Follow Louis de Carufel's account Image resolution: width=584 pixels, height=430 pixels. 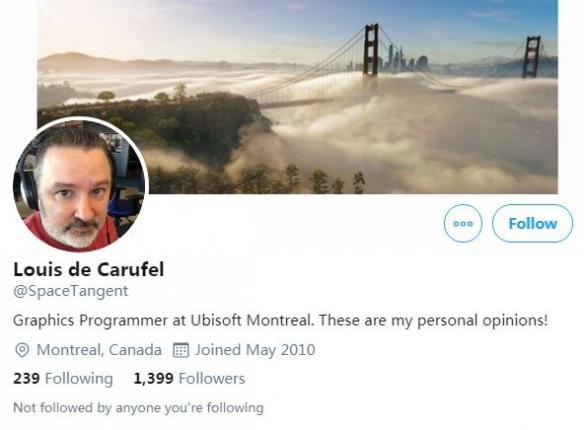(x=532, y=223)
